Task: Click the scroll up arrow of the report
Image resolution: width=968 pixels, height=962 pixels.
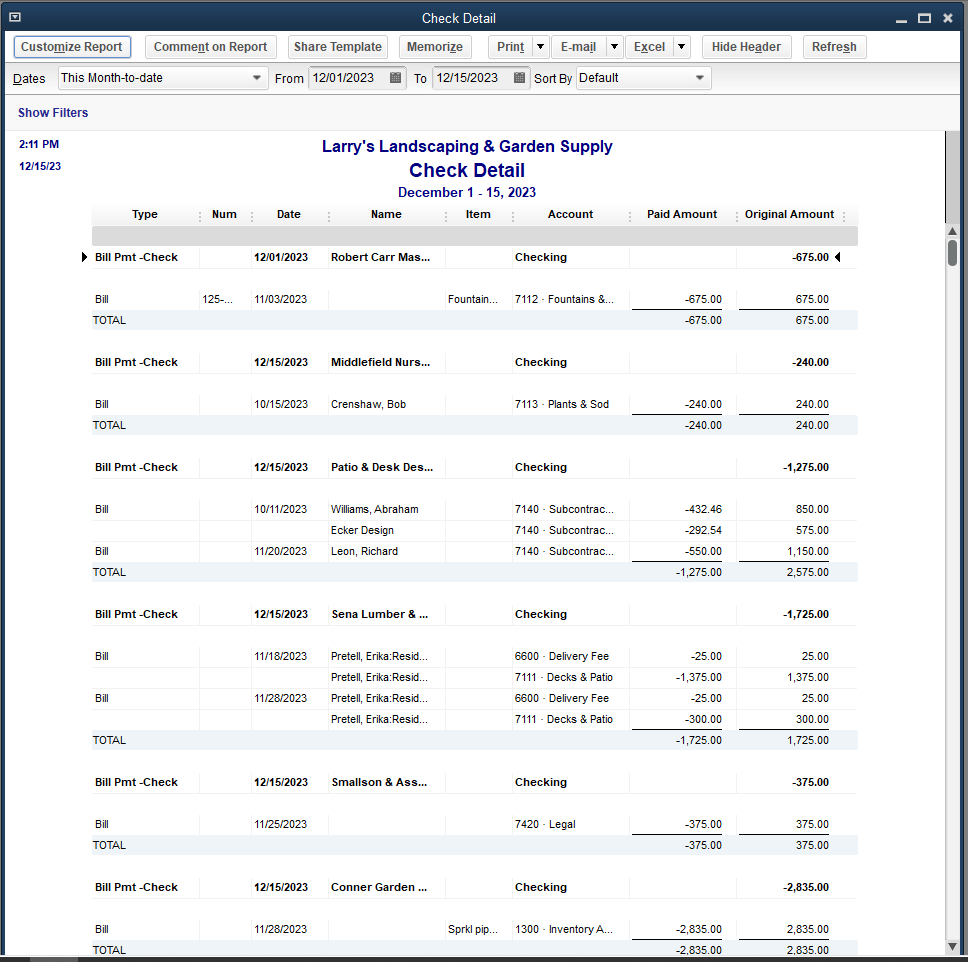Action: point(953,231)
